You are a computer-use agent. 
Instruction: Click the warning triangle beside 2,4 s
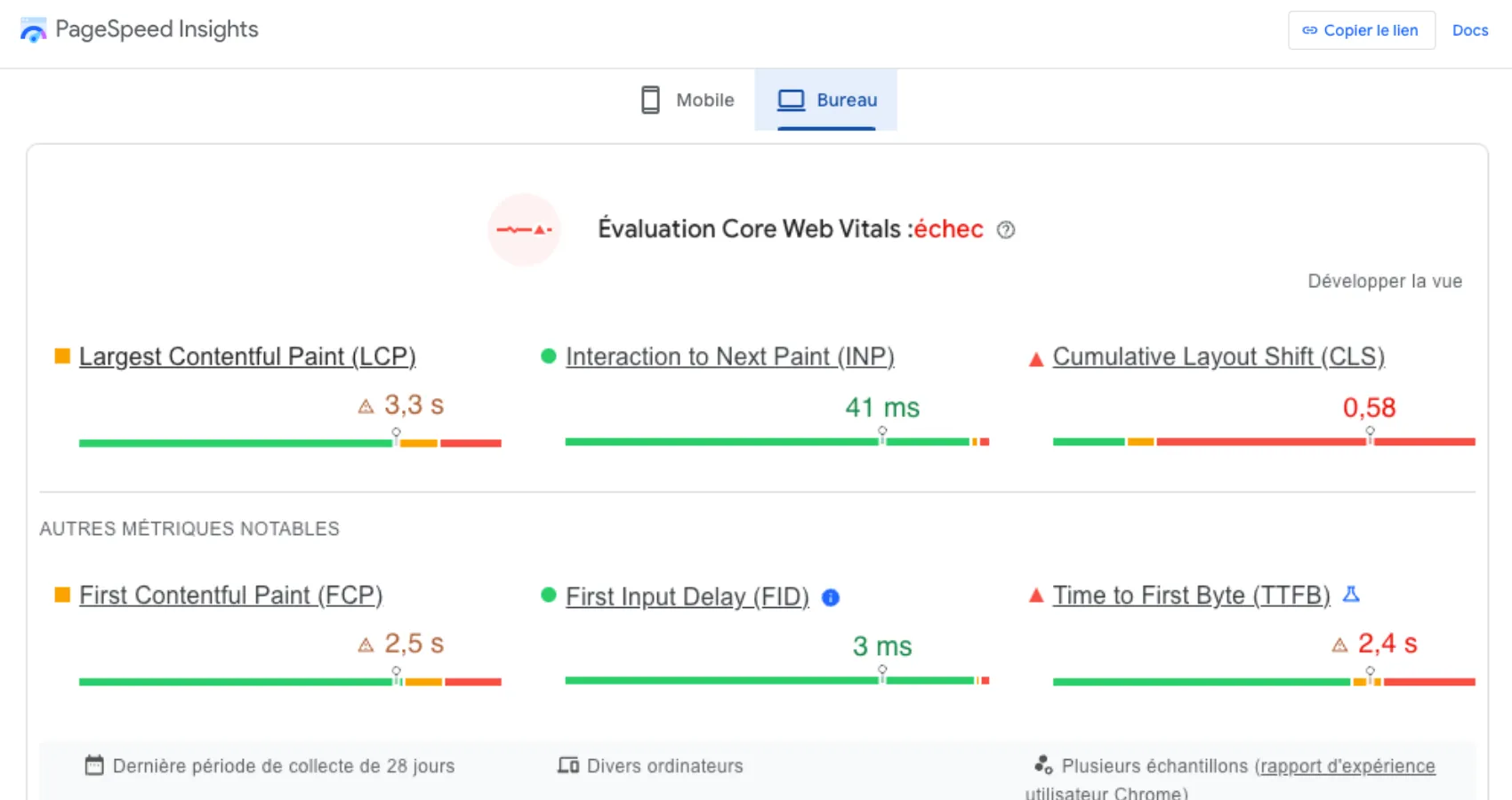pyautogui.click(x=1340, y=645)
